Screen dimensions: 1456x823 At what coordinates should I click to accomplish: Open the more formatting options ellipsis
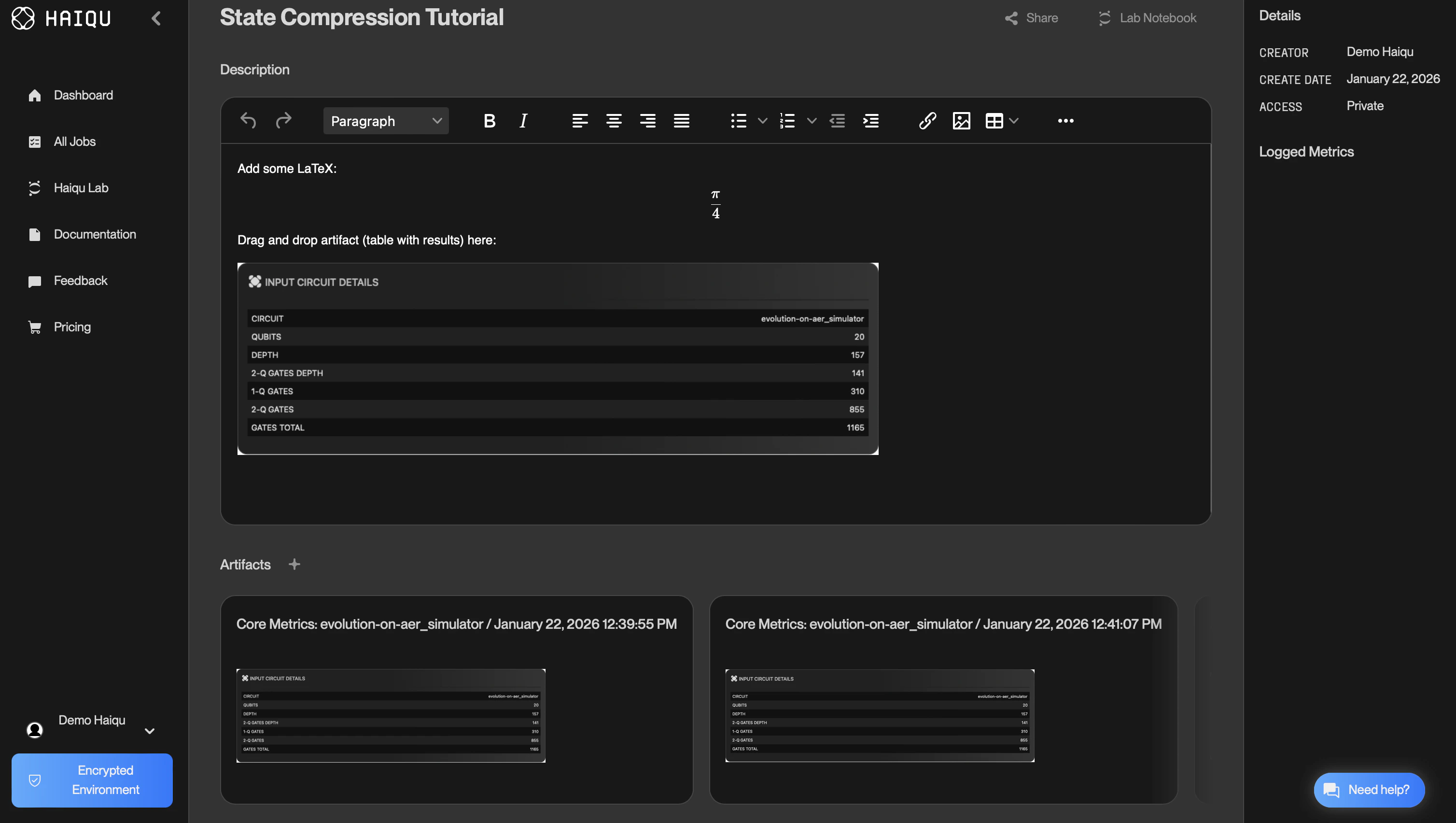click(1065, 120)
